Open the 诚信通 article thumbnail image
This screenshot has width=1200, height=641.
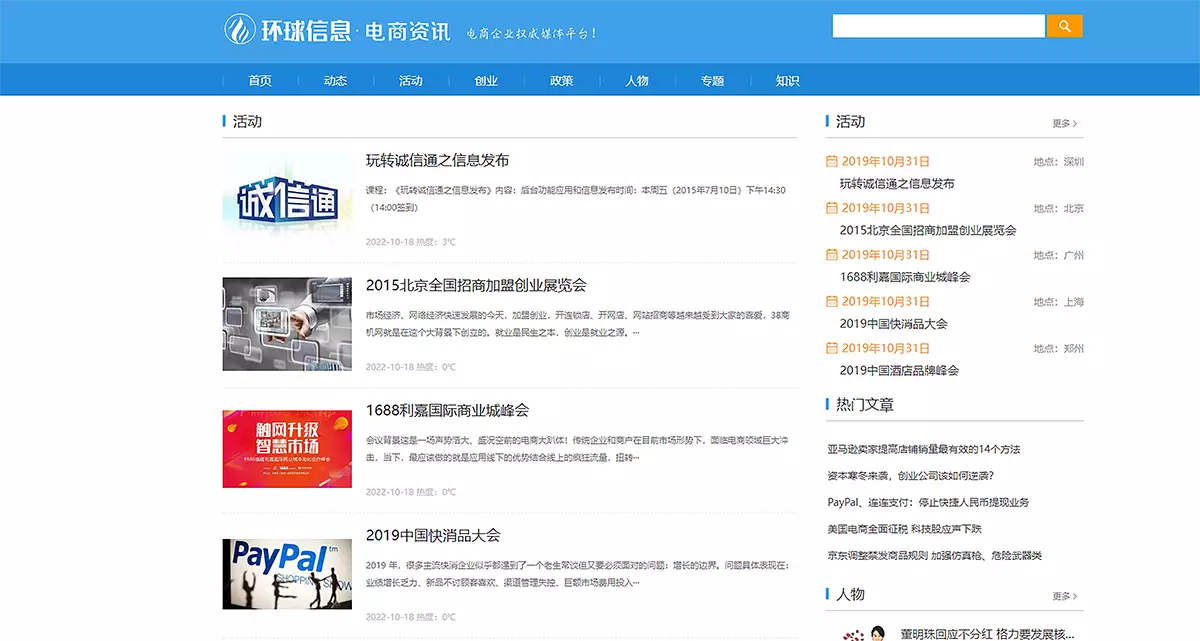pyautogui.click(x=287, y=200)
